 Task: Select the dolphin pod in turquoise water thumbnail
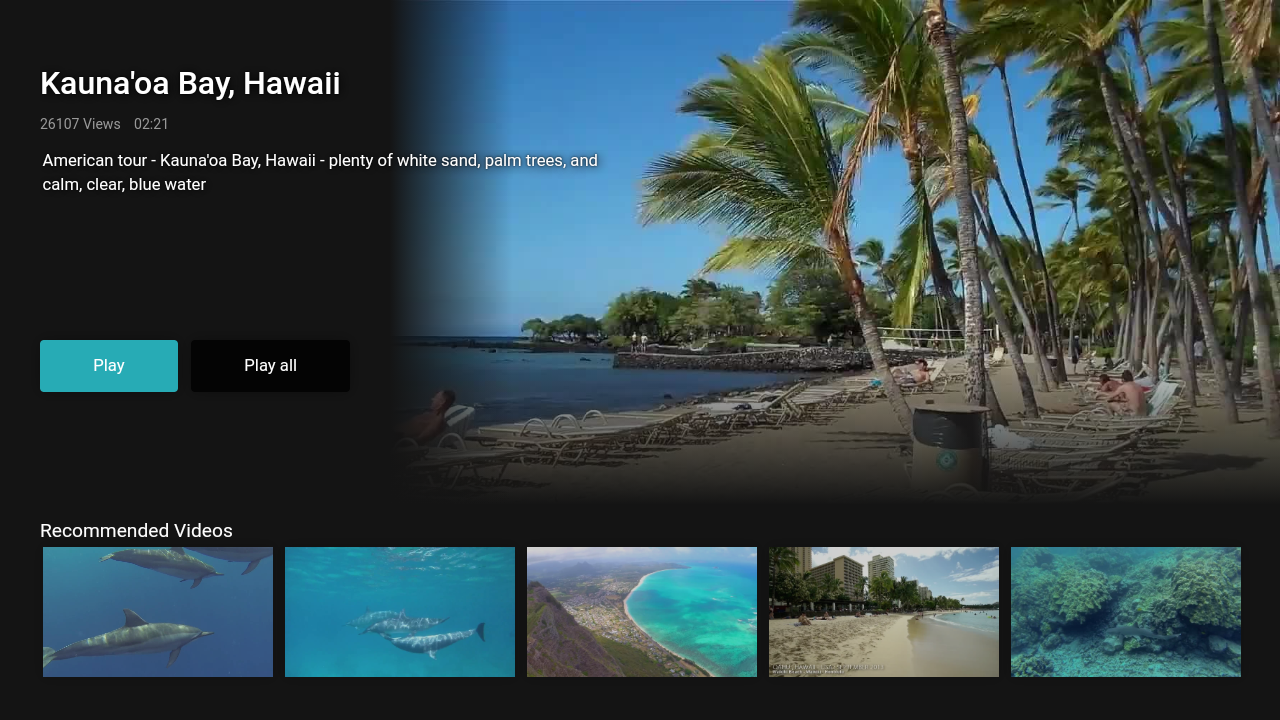click(400, 612)
